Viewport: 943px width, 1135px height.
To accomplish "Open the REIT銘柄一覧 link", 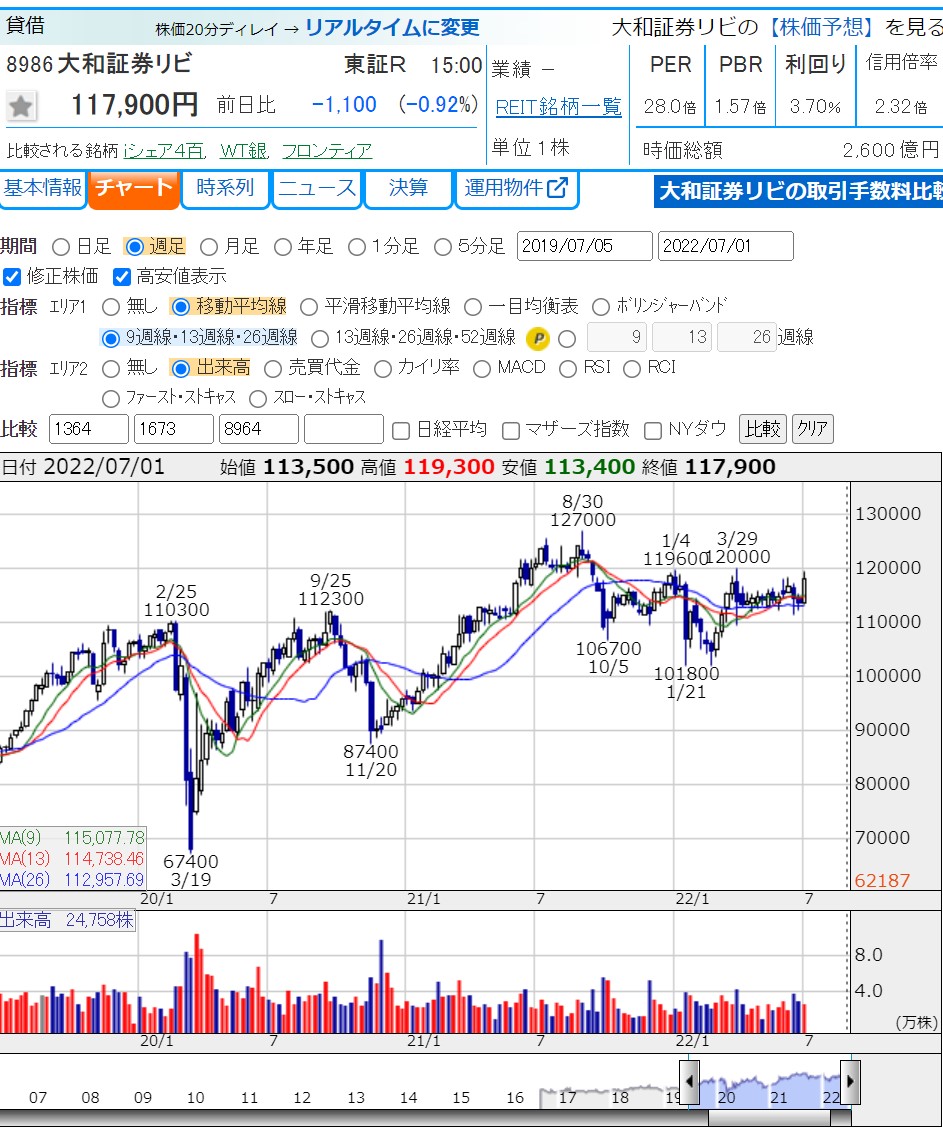I will tap(558, 106).
